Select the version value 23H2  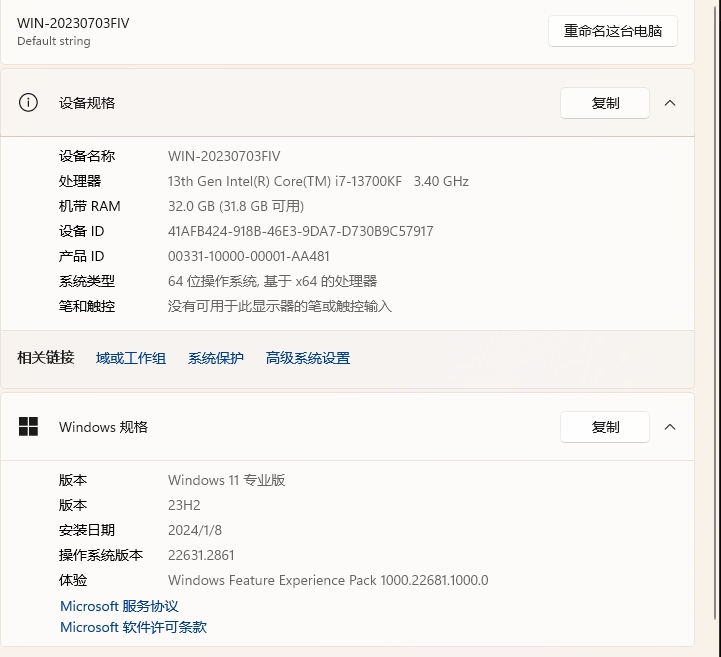point(184,505)
